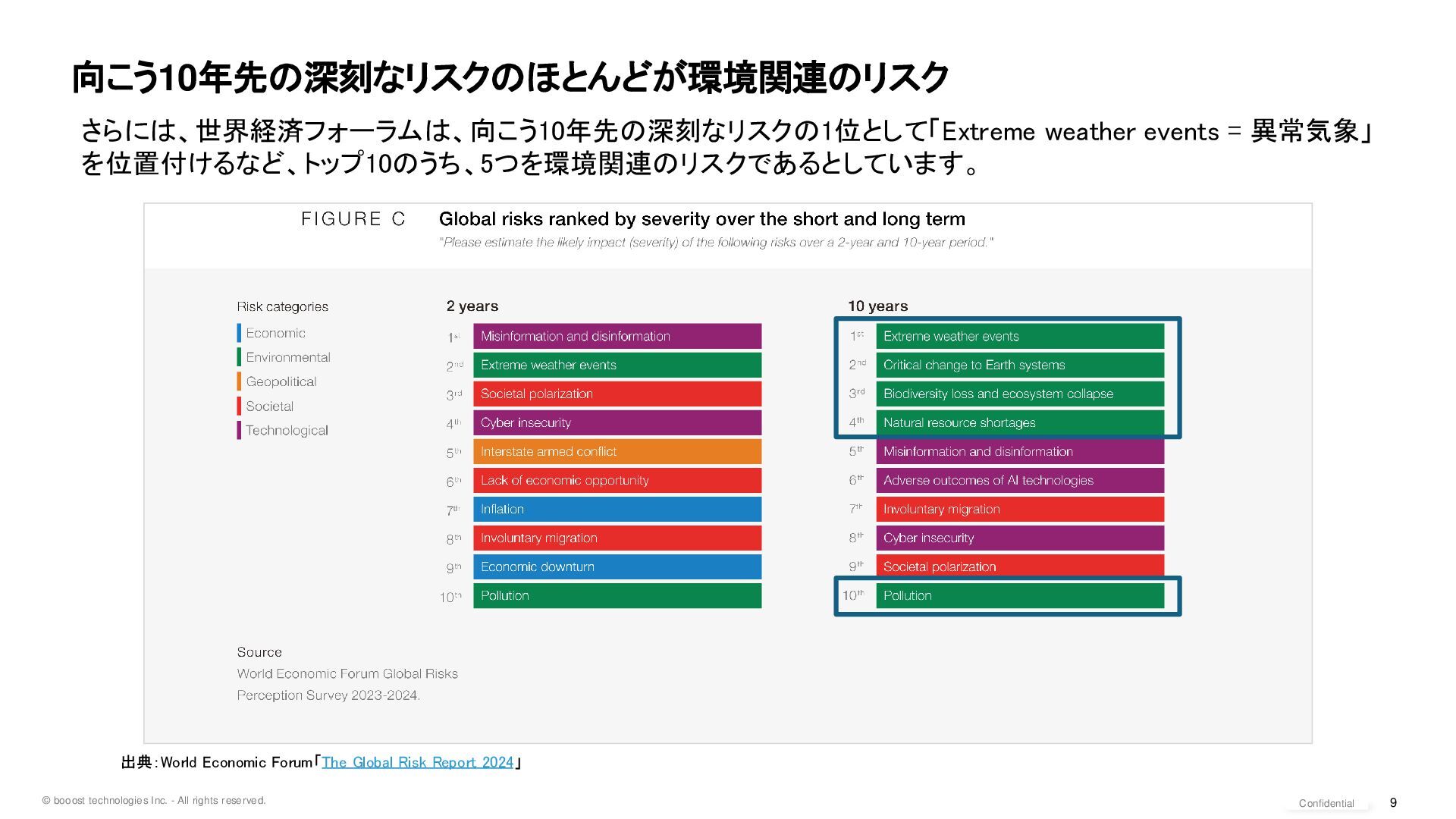Click the Inflation bar
This screenshot has height=819, width=1456.
tap(617, 509)
